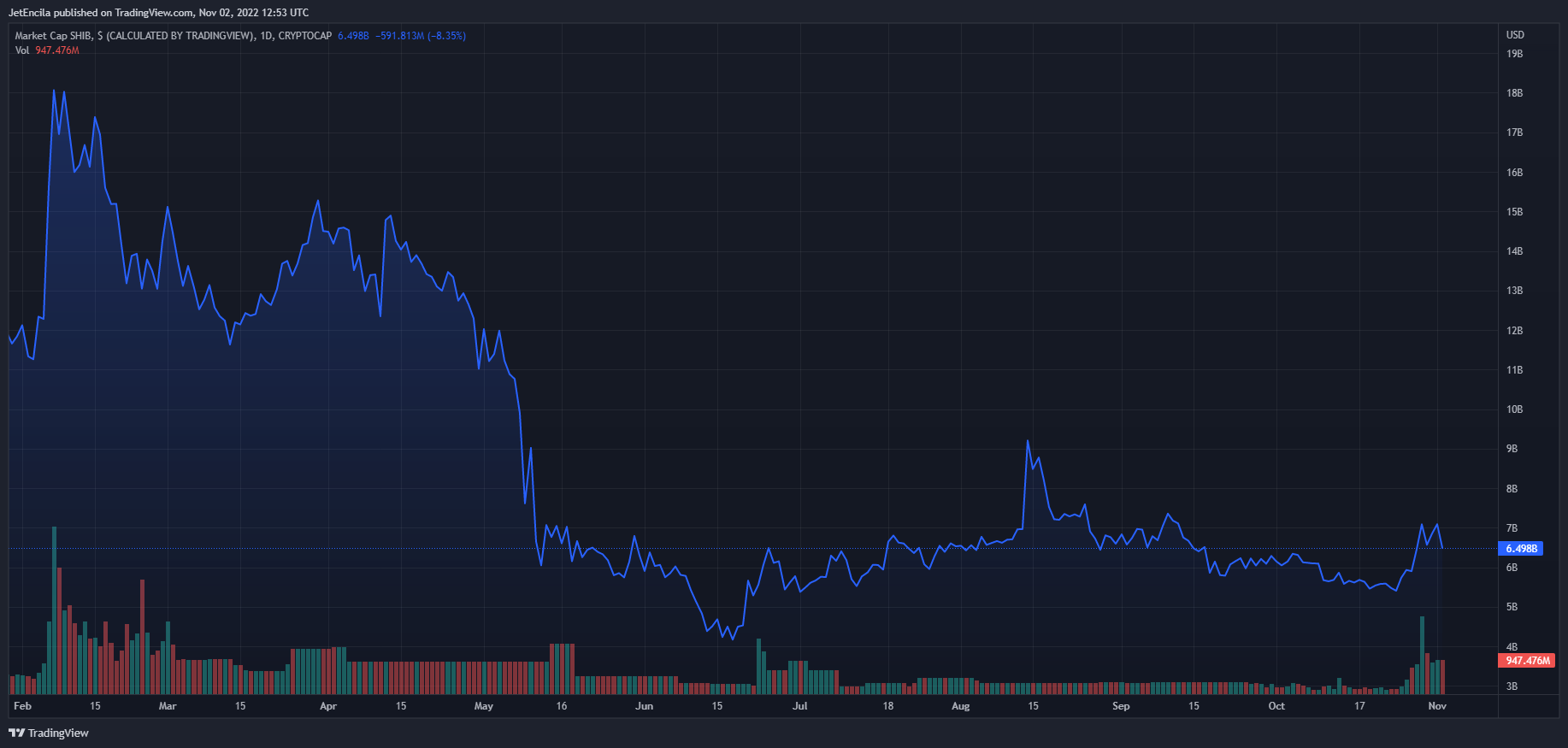Click the 3B price axis label

point(1512,686)
